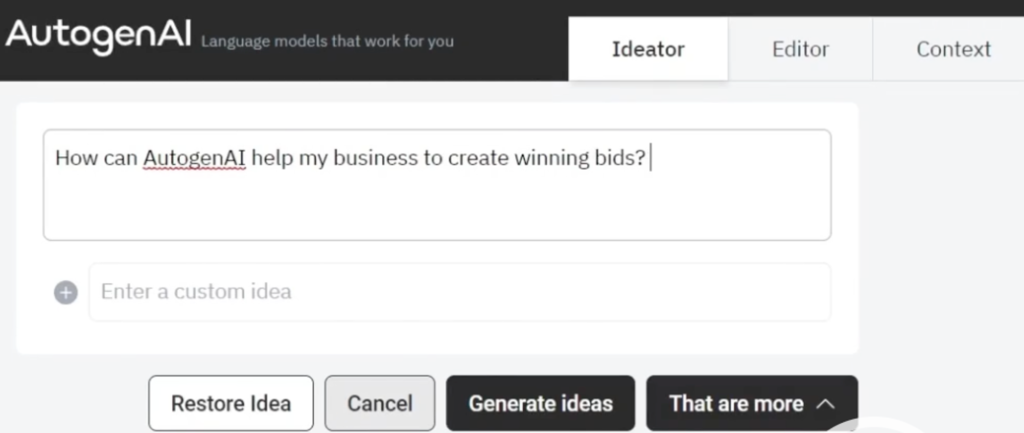Place cursor after the word bids?
Image resolution: width=1024 pixels, height=433 pixels.
(648, 159)
